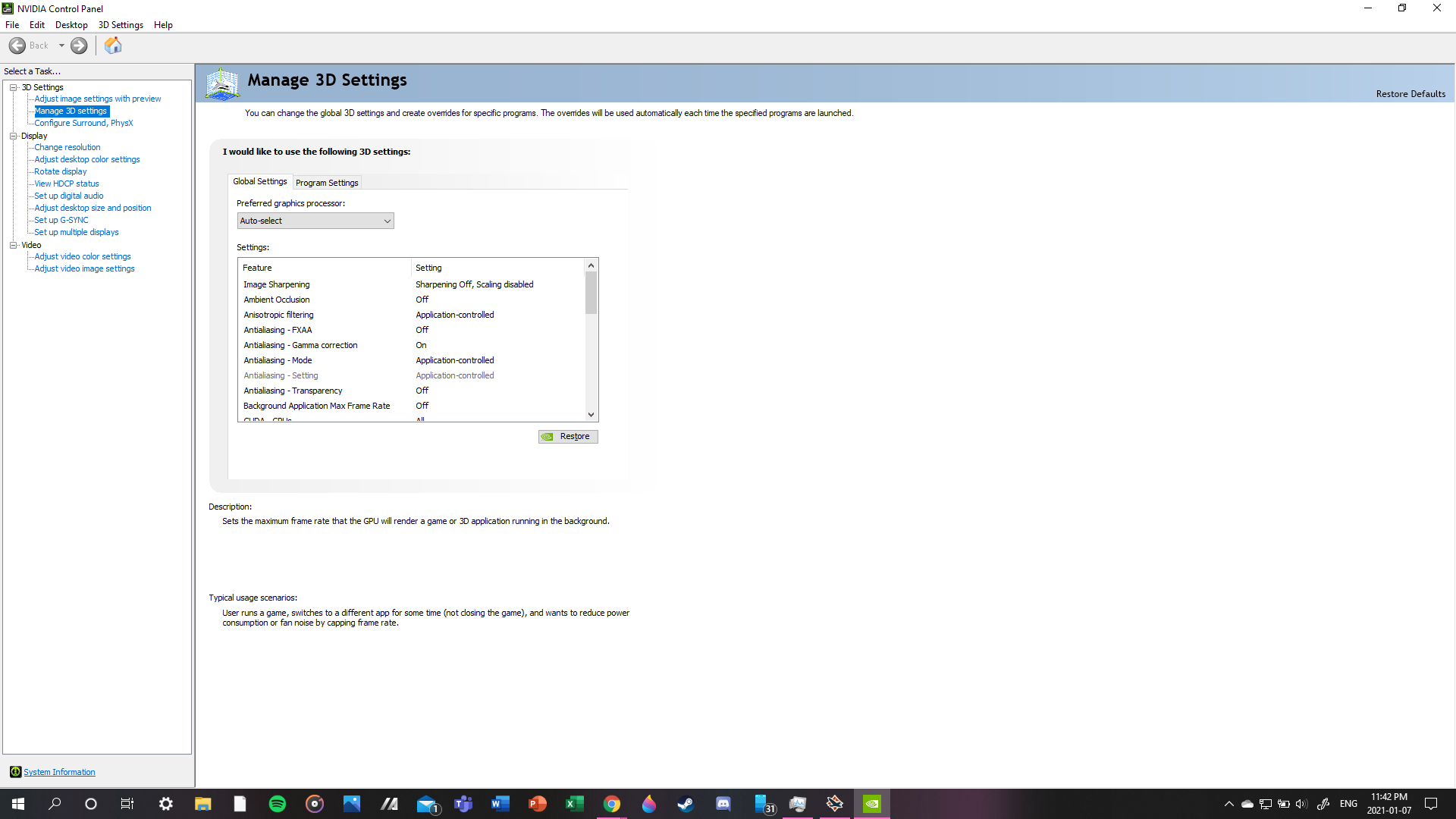Open Adjust image settings with preview
This screenshot has width=1456, height=819.
pyautogui.click(x=98, y=99)
